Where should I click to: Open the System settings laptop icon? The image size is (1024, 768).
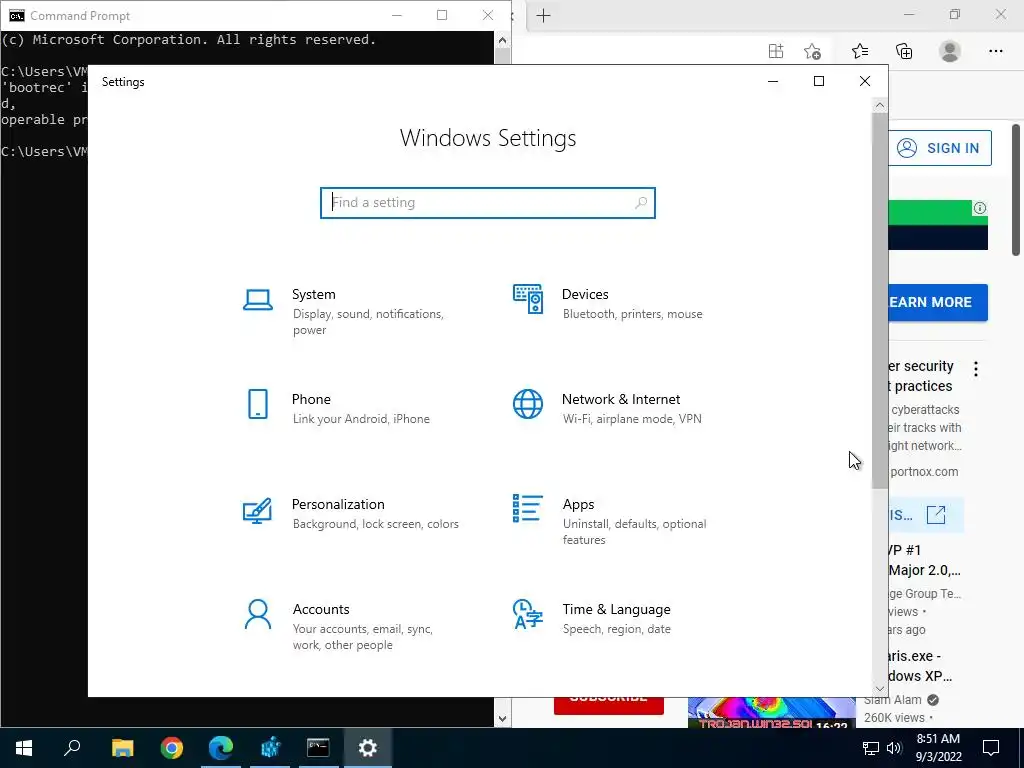258,300
